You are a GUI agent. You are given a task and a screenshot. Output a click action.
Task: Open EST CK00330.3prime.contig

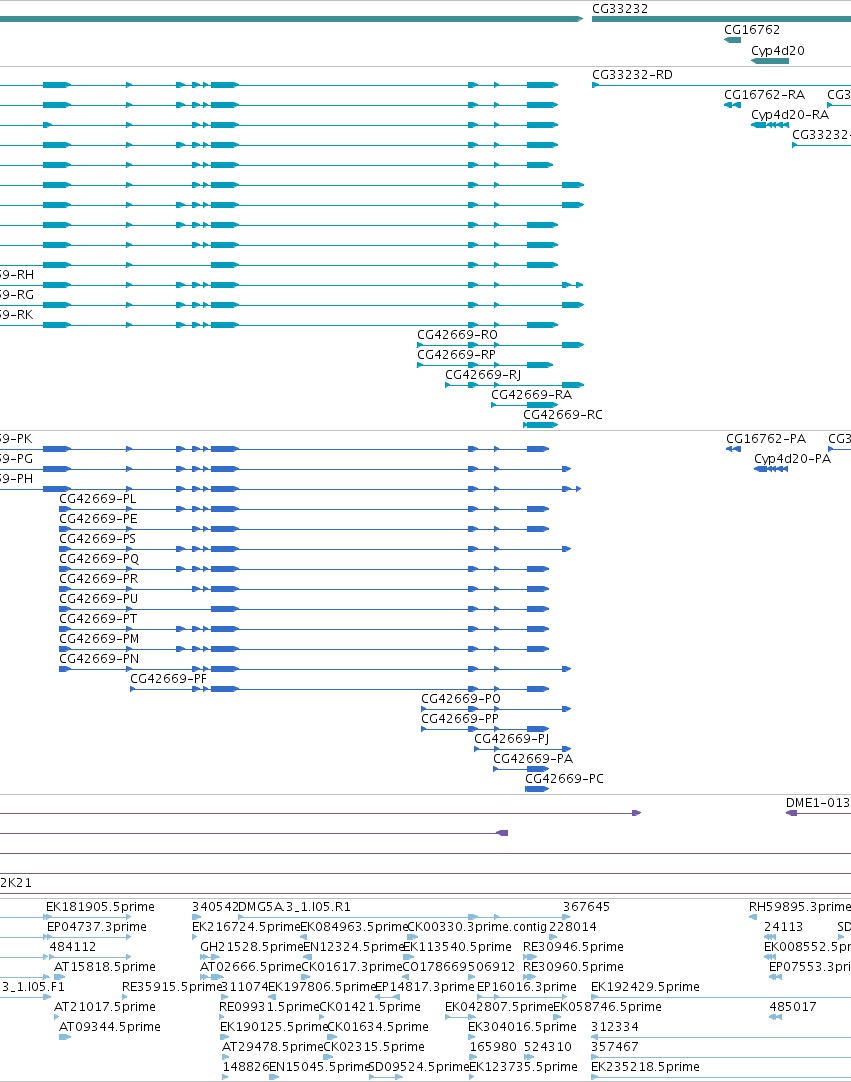click(x=477, y=927)
